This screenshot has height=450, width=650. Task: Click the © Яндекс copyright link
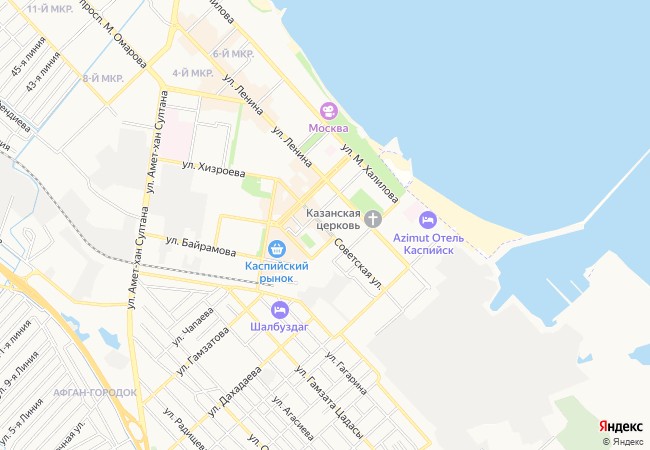point(623,442)
